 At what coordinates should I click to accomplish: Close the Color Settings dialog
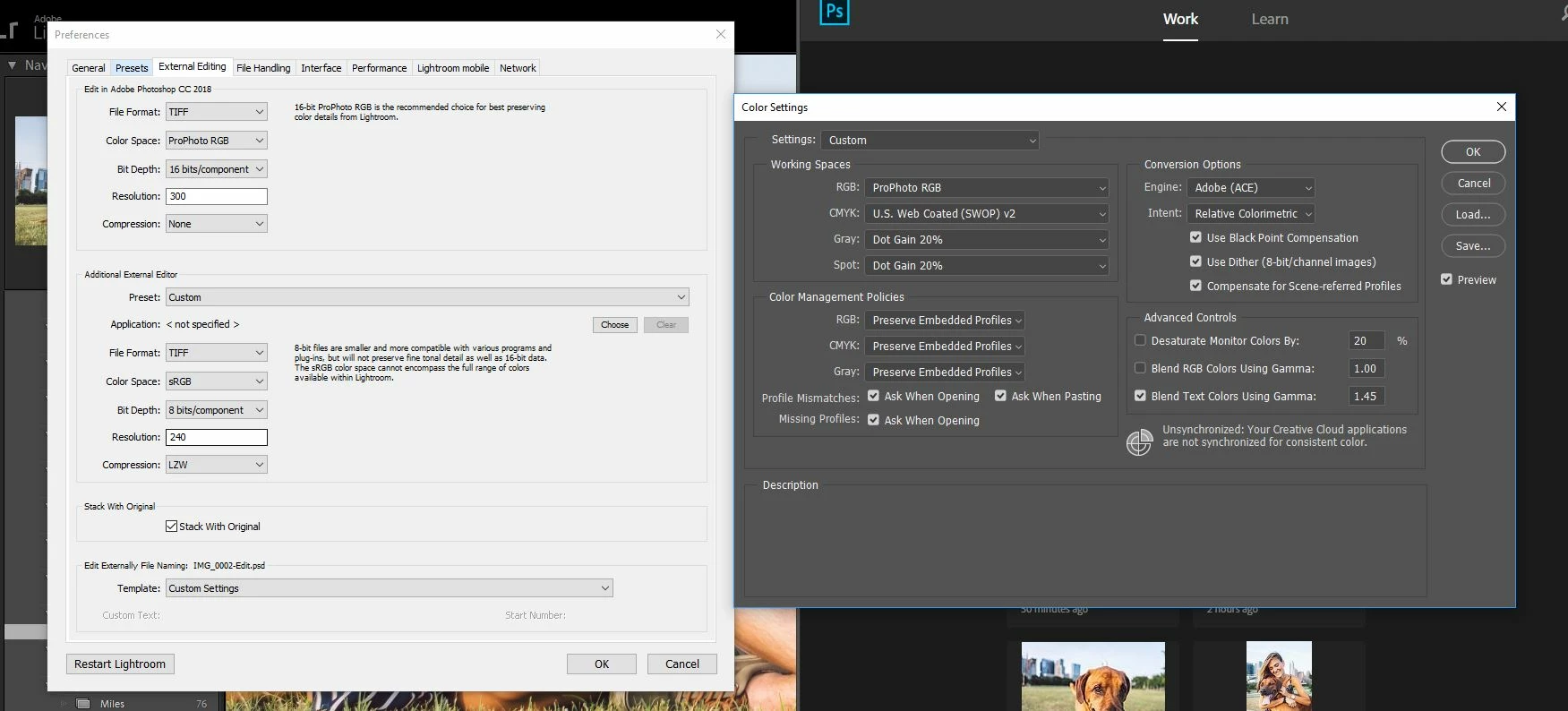(1502, 107)
